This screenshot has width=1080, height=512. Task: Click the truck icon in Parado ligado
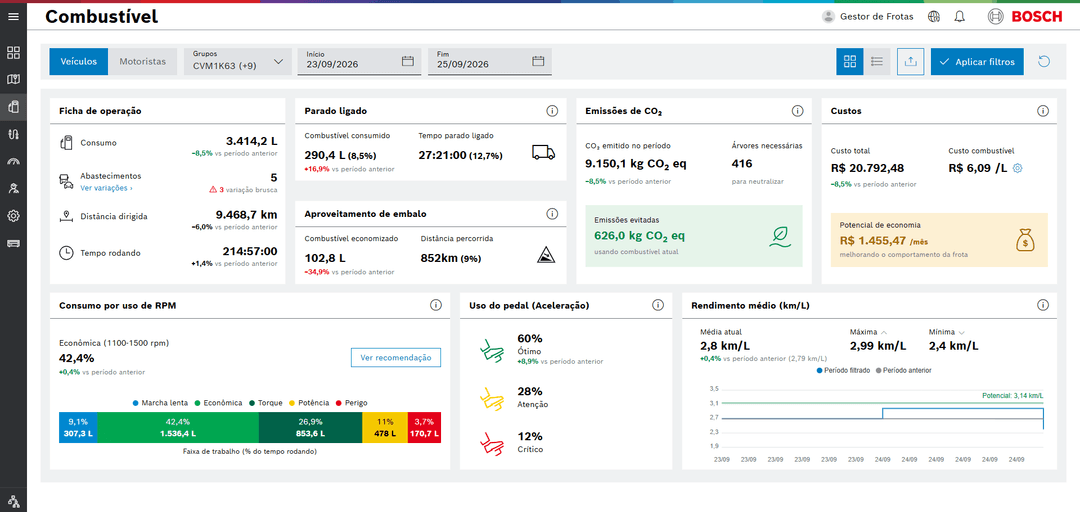[x=543, y=152]
